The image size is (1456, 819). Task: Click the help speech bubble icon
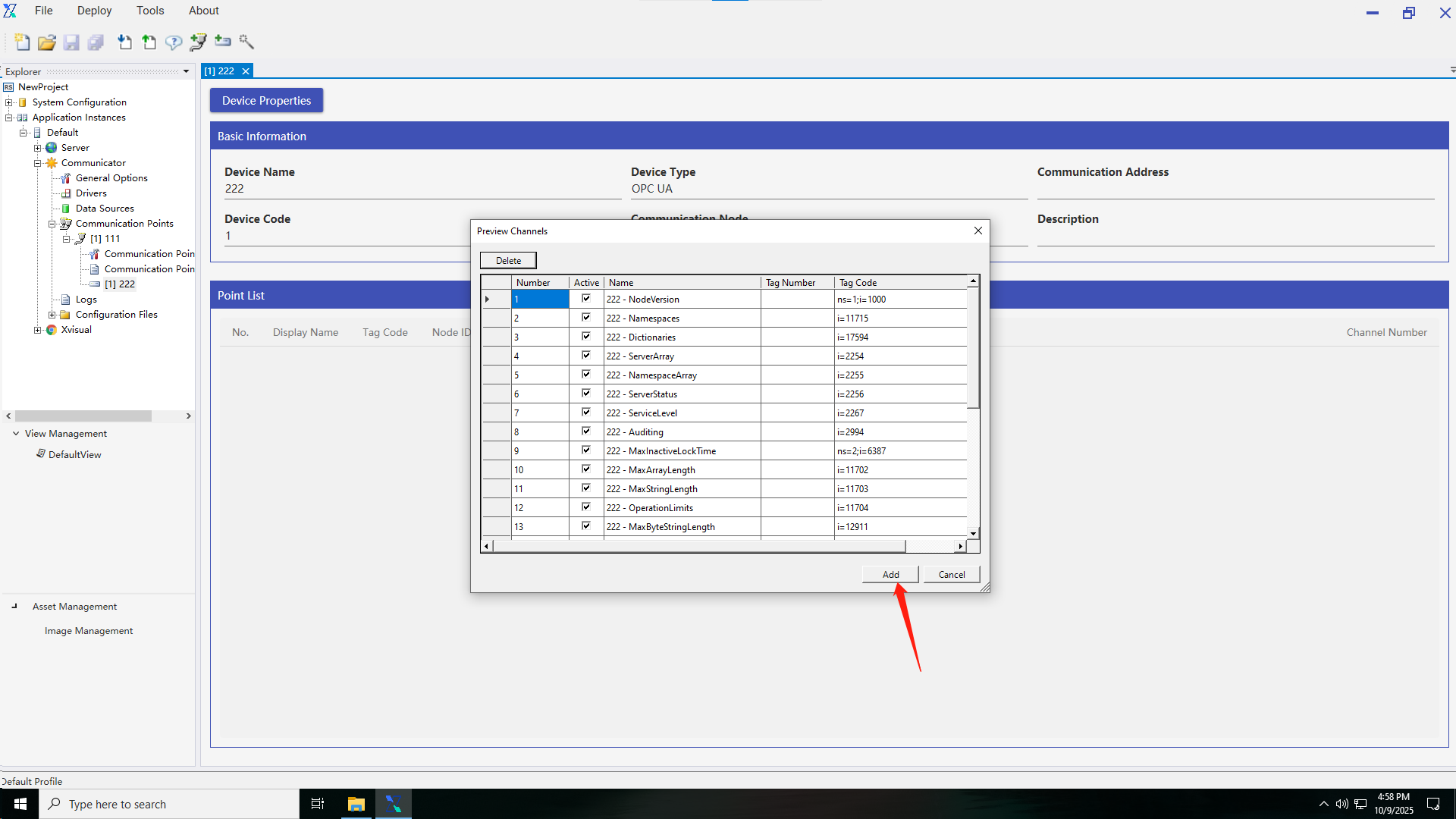174,42
